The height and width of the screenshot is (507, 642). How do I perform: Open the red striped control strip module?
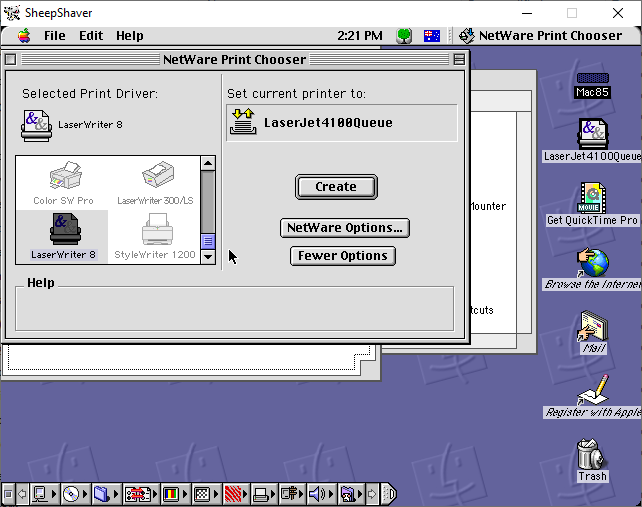(236, 494)
